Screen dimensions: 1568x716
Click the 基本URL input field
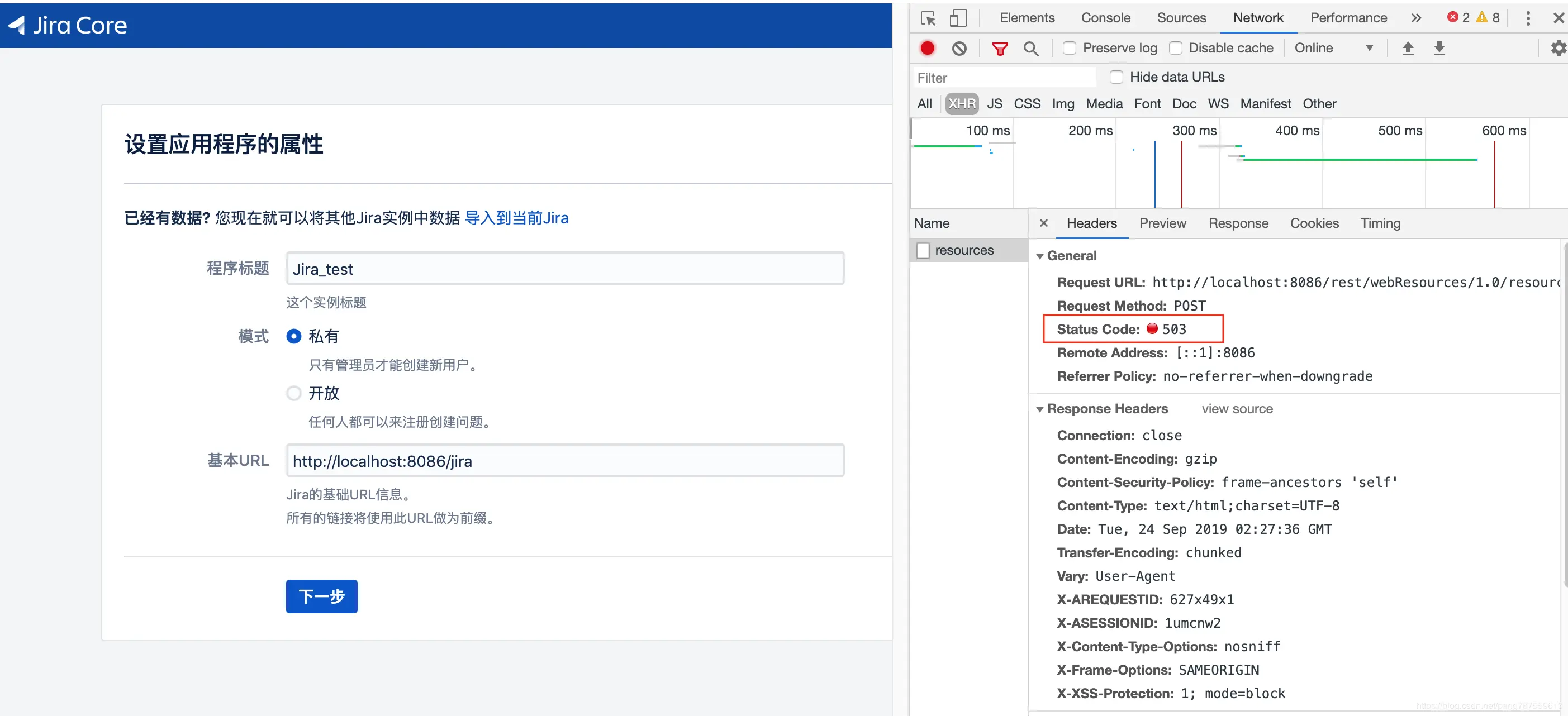(x=564, y=461)
